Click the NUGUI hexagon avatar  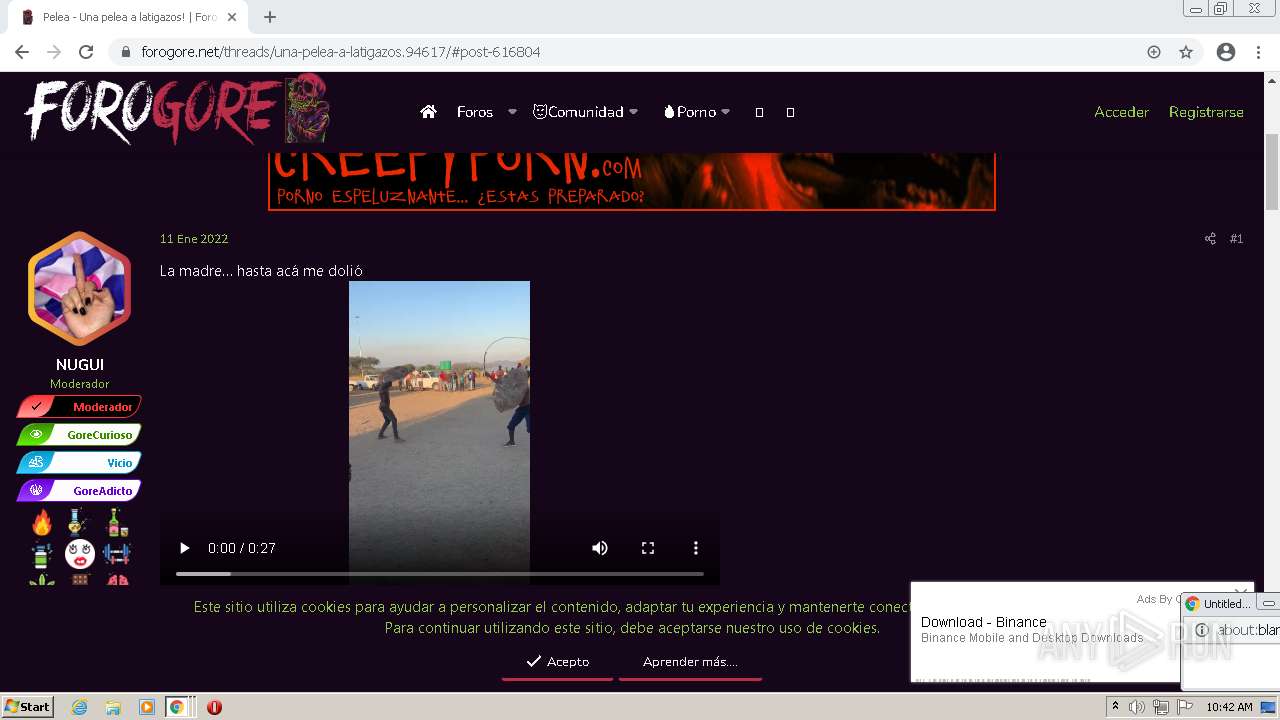coord(79,289)
